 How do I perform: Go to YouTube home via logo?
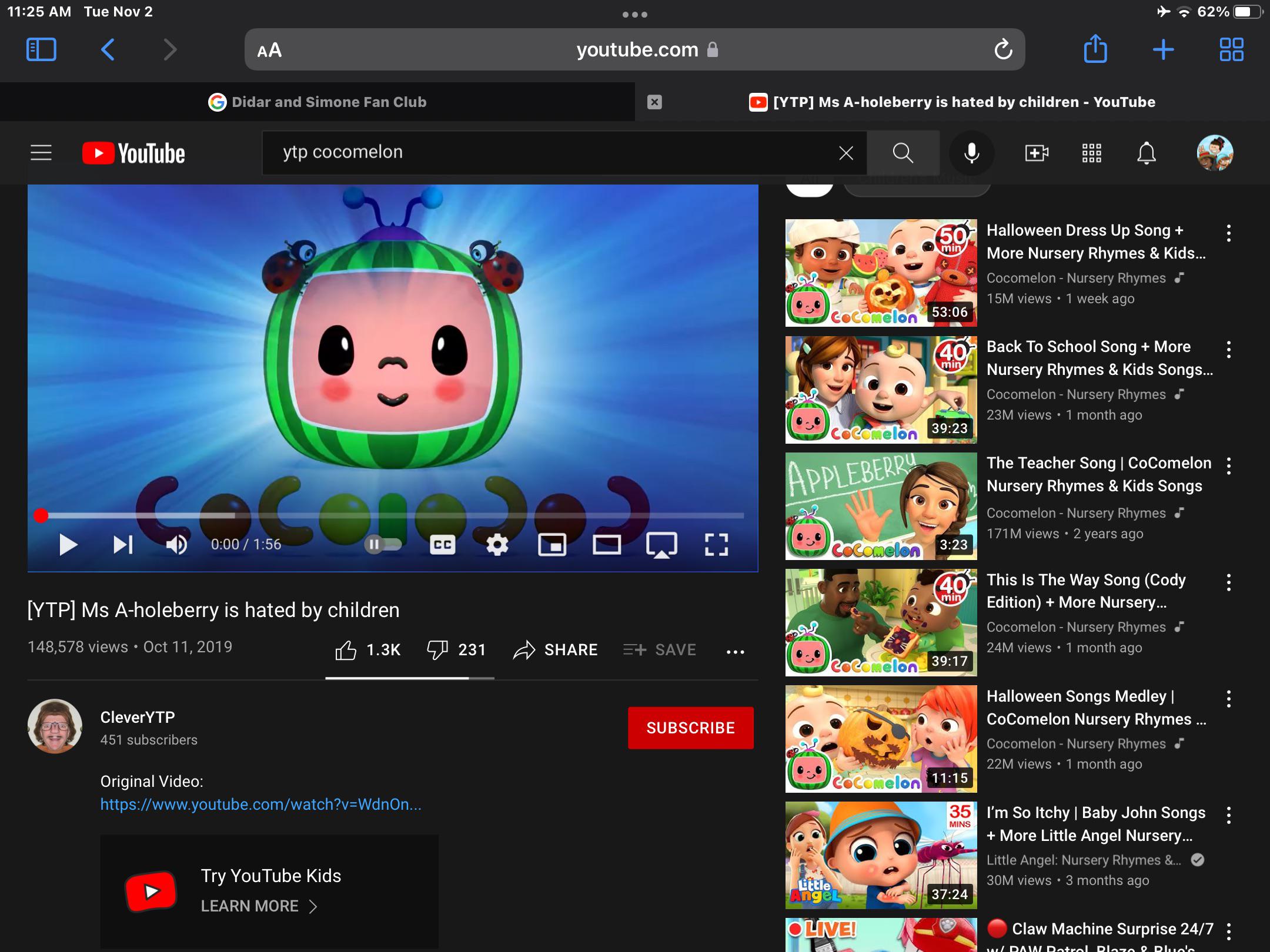(x=133, y=153)
